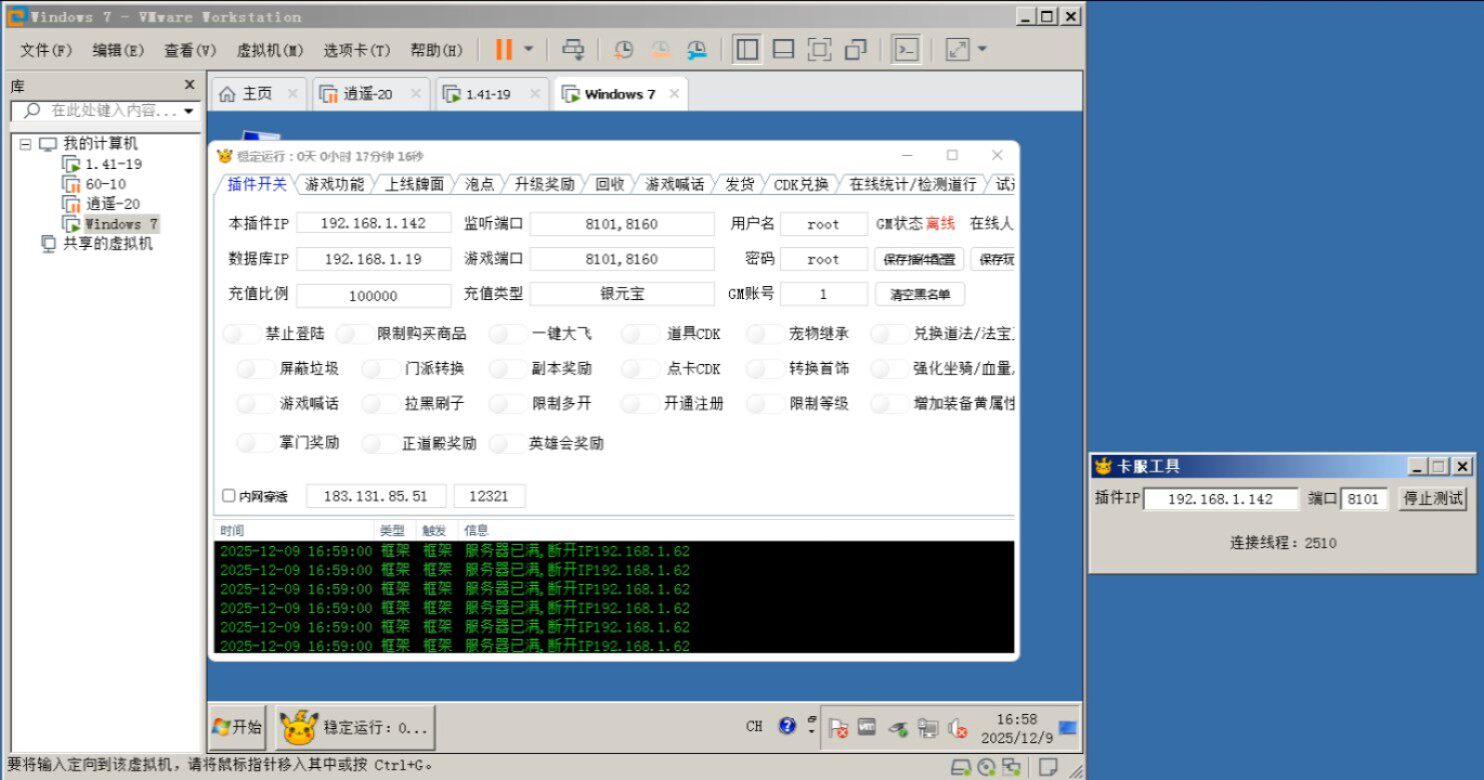Click the guest network tray icon

point(928,729)
